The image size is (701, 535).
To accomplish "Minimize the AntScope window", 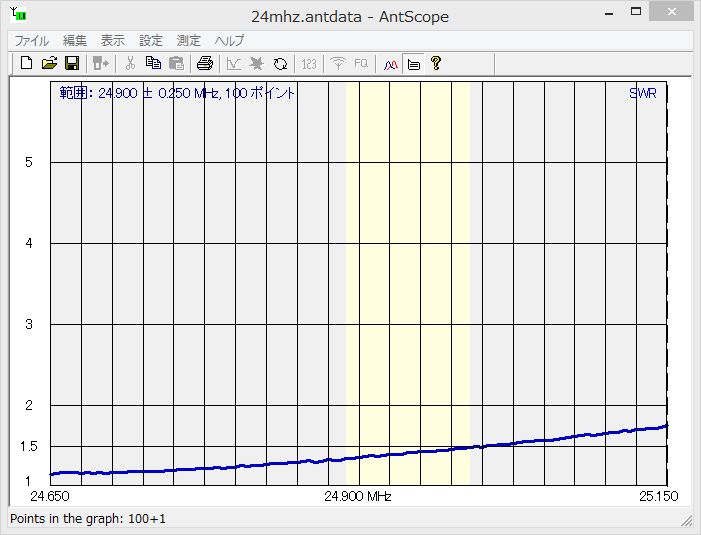I will [x=608, y=13].
